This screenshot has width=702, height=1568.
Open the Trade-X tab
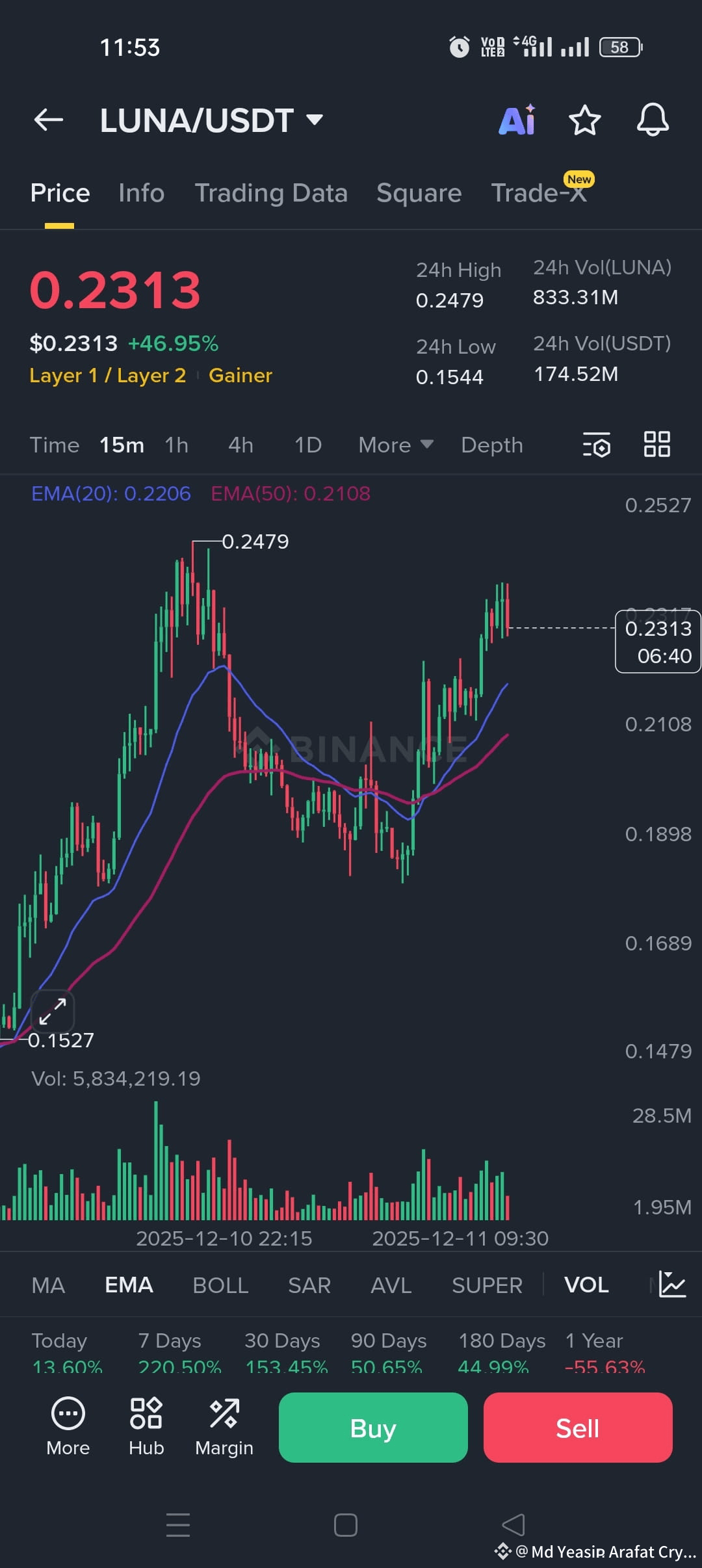click(539, 193)
